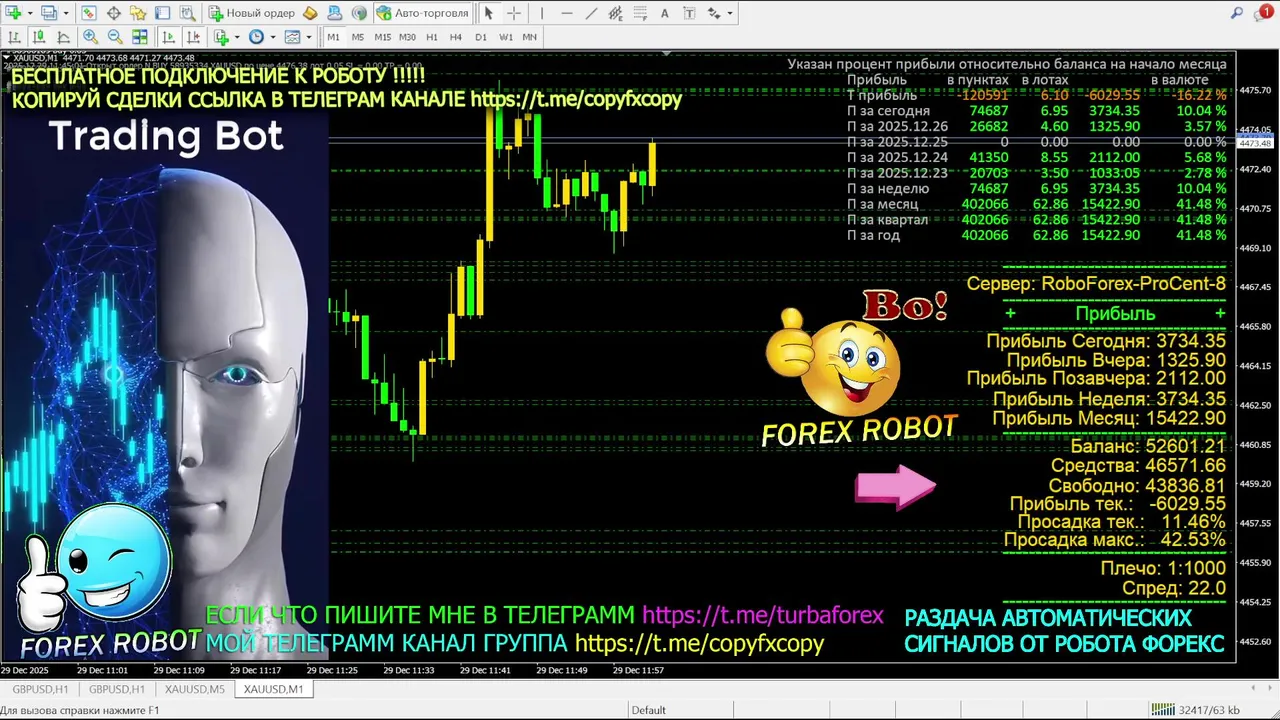
Task: Toggle chart shift from right edge
Action: pos(193,37)
